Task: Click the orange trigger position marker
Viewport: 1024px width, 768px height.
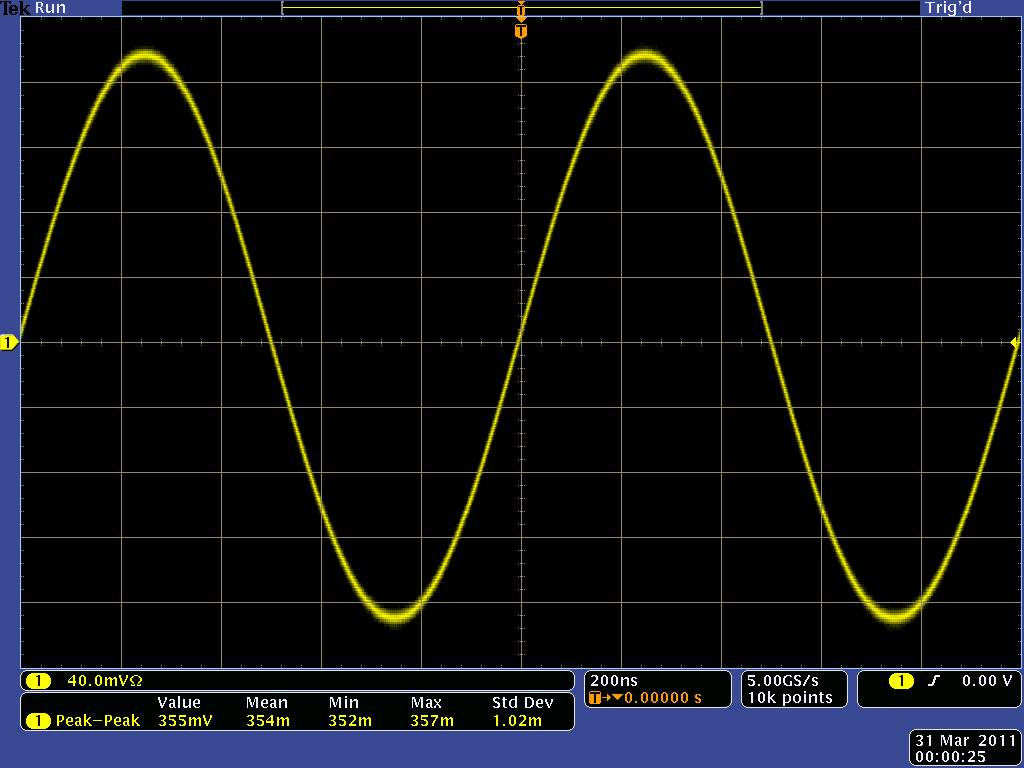Action: tap(520, 30)
